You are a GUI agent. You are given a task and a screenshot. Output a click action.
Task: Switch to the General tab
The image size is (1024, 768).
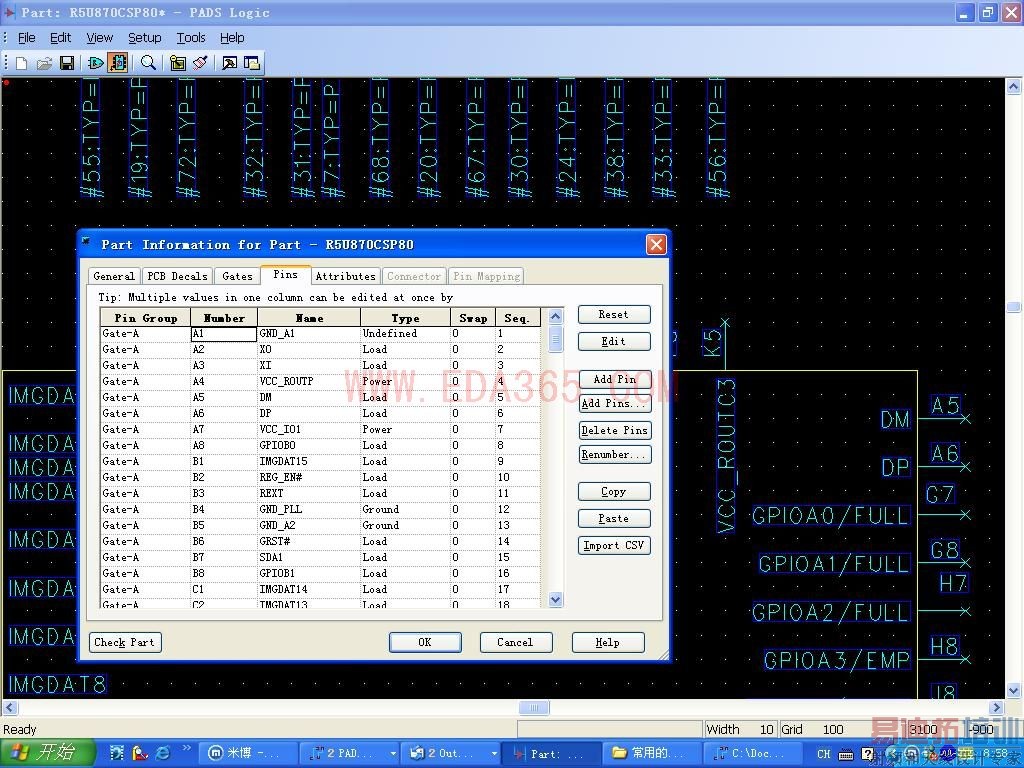pyautogui.click(x=114, y=276)
